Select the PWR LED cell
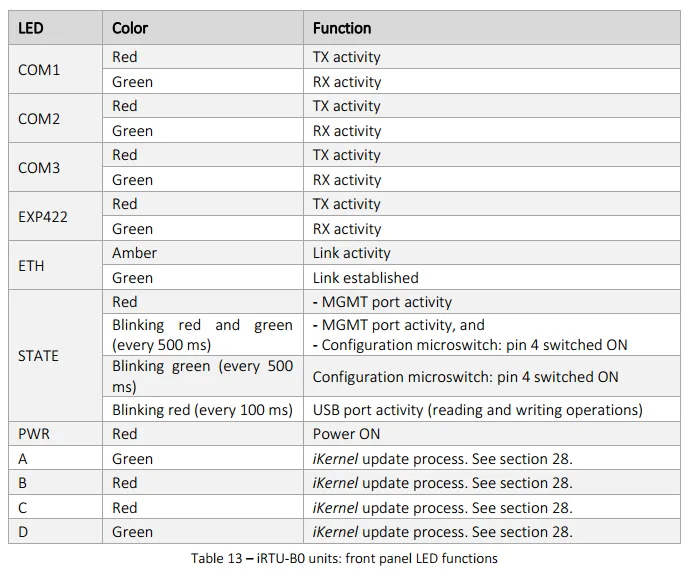 click(55, 434)
